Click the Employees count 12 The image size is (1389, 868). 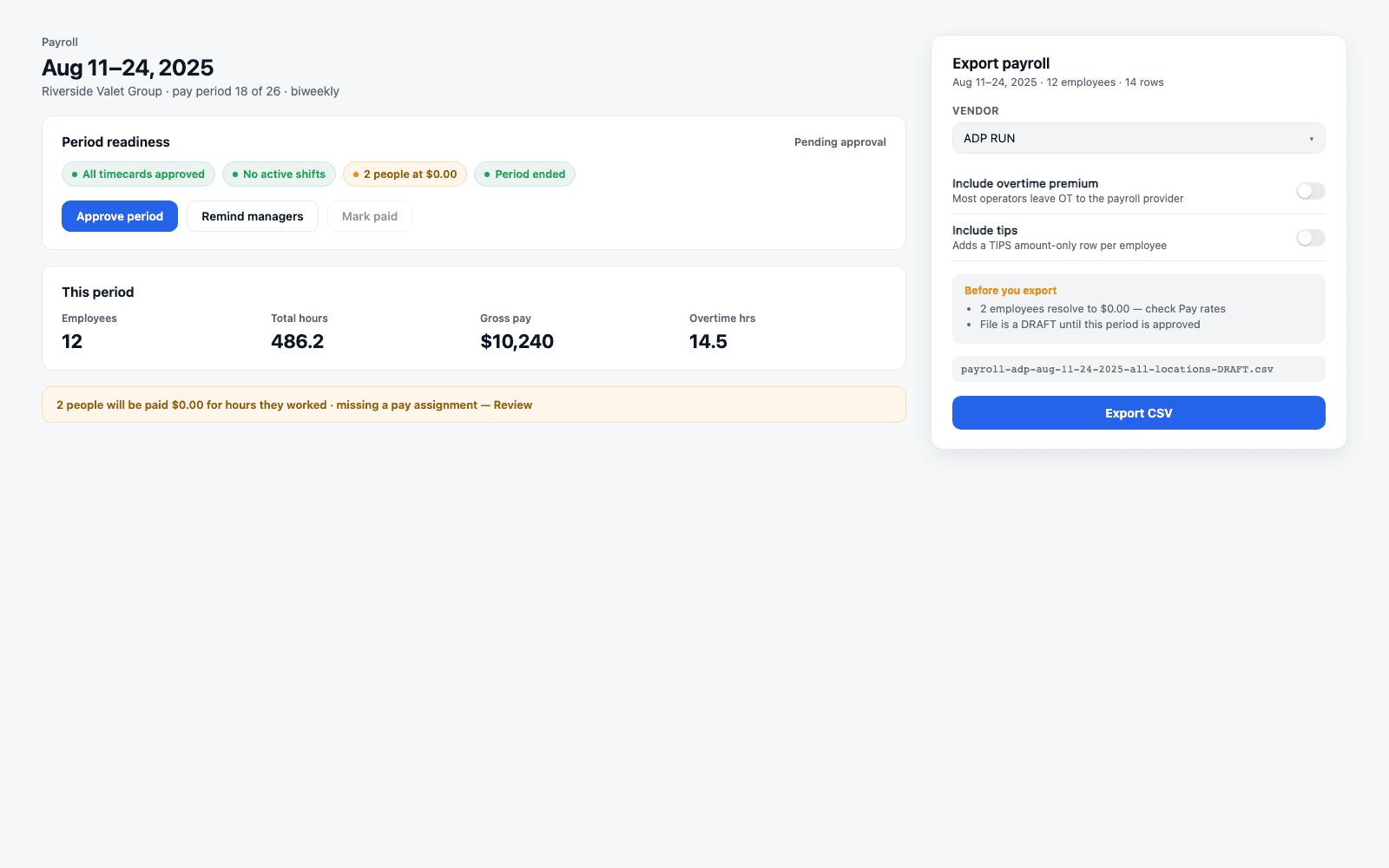[x=72, y=342]
